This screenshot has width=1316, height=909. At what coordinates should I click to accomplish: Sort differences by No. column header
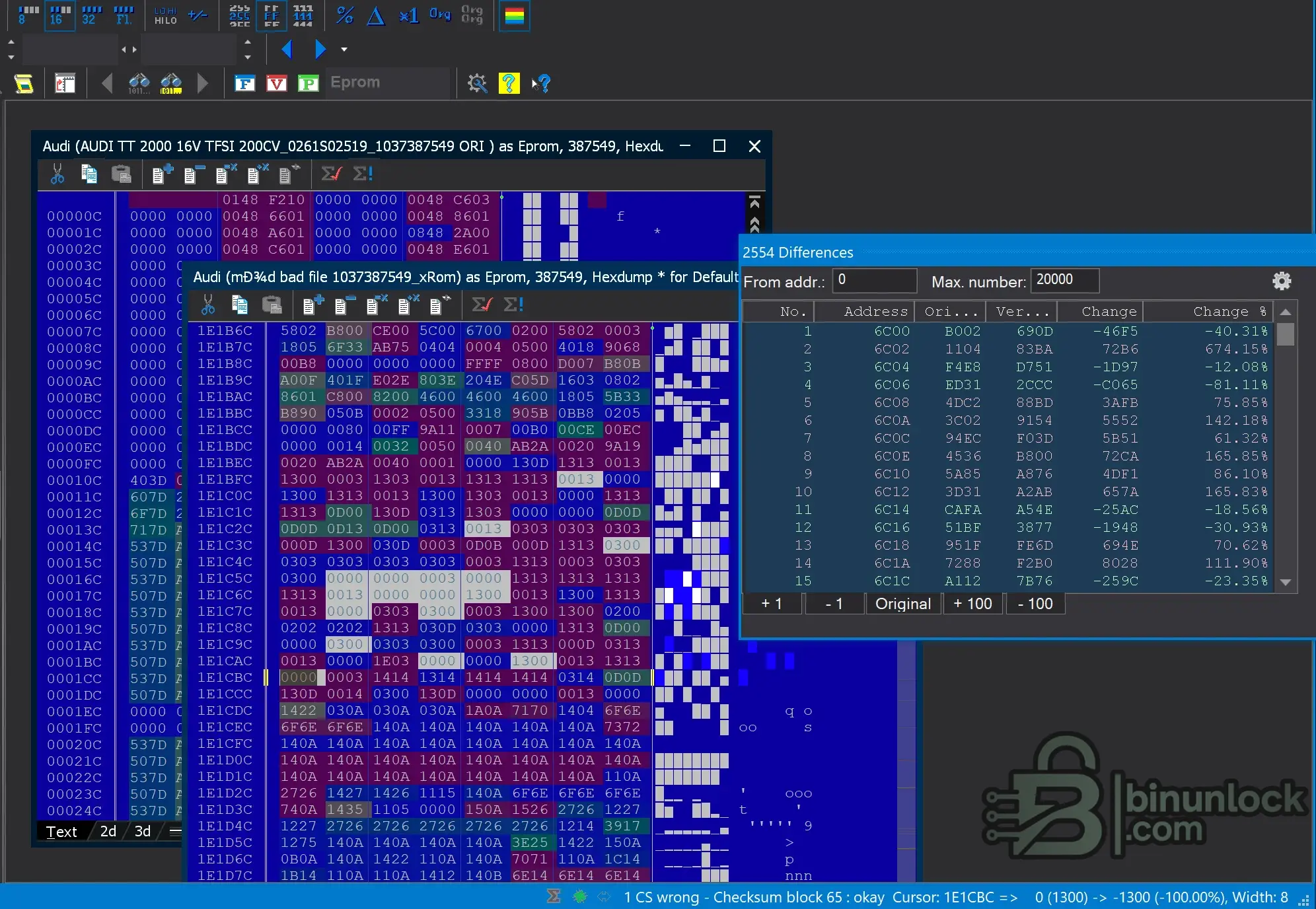coord(778,311)
